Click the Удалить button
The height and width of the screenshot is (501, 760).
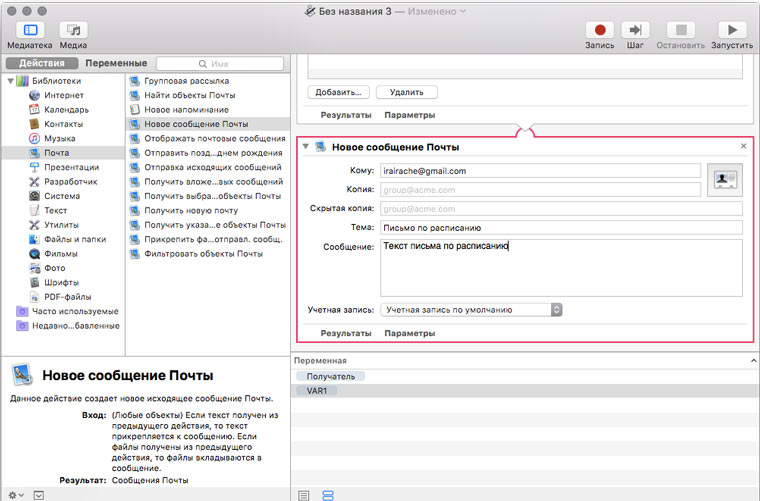406,92
